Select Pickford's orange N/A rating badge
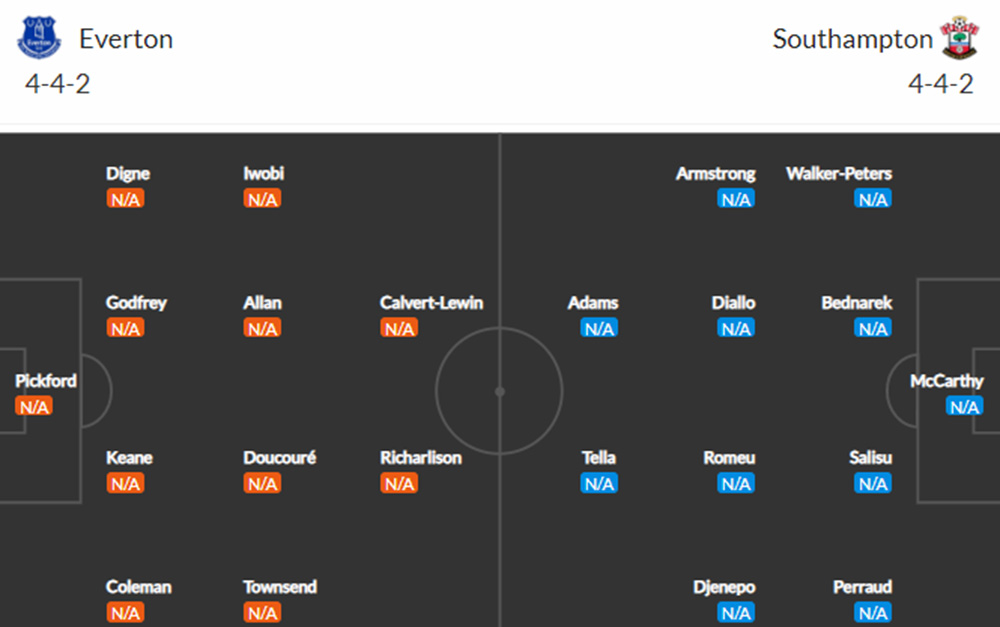This screenshot has height=627, width=1000. pos(33,406)
